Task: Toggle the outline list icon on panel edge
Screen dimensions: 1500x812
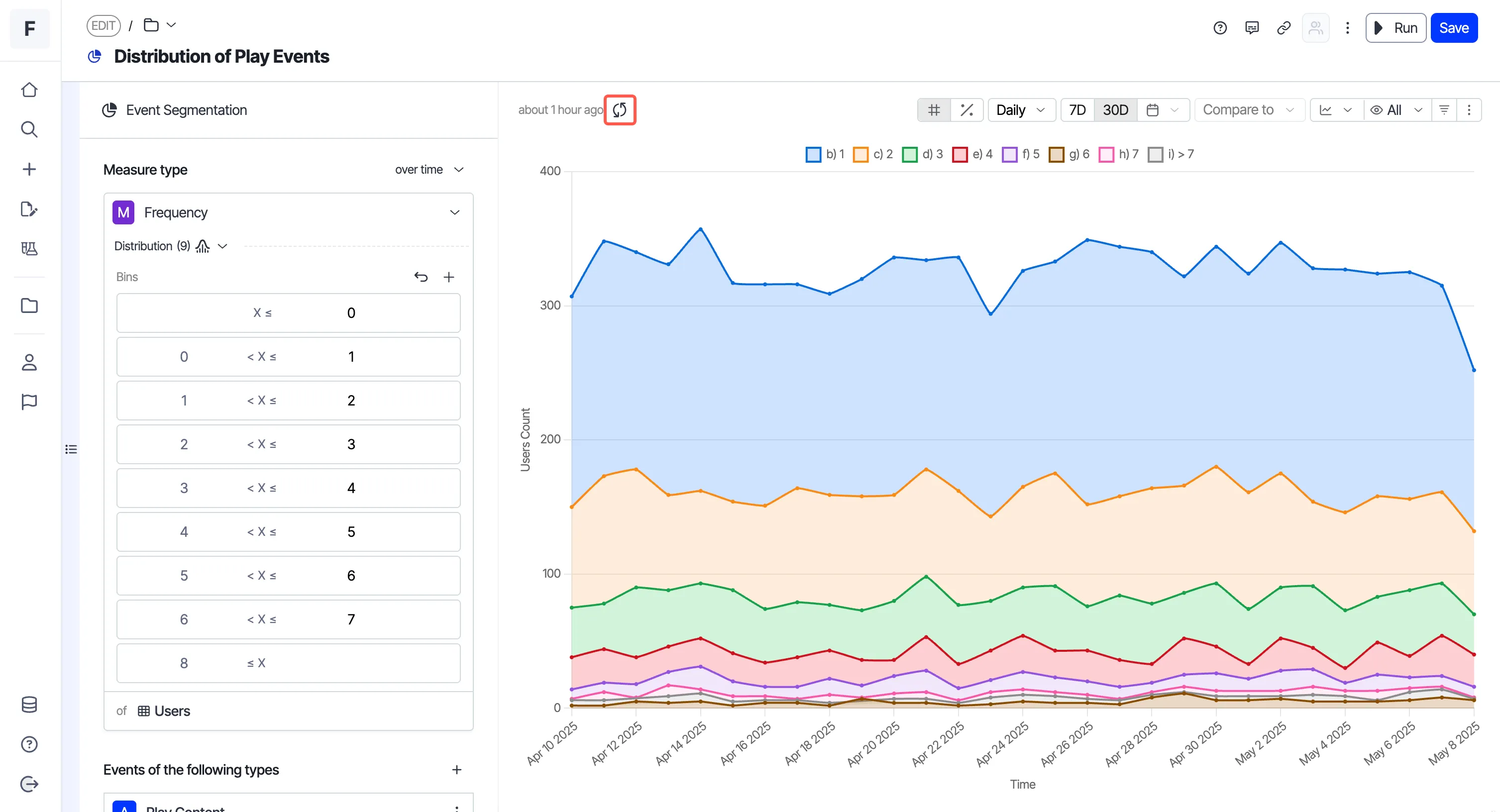Action: [x=71, y=449]
